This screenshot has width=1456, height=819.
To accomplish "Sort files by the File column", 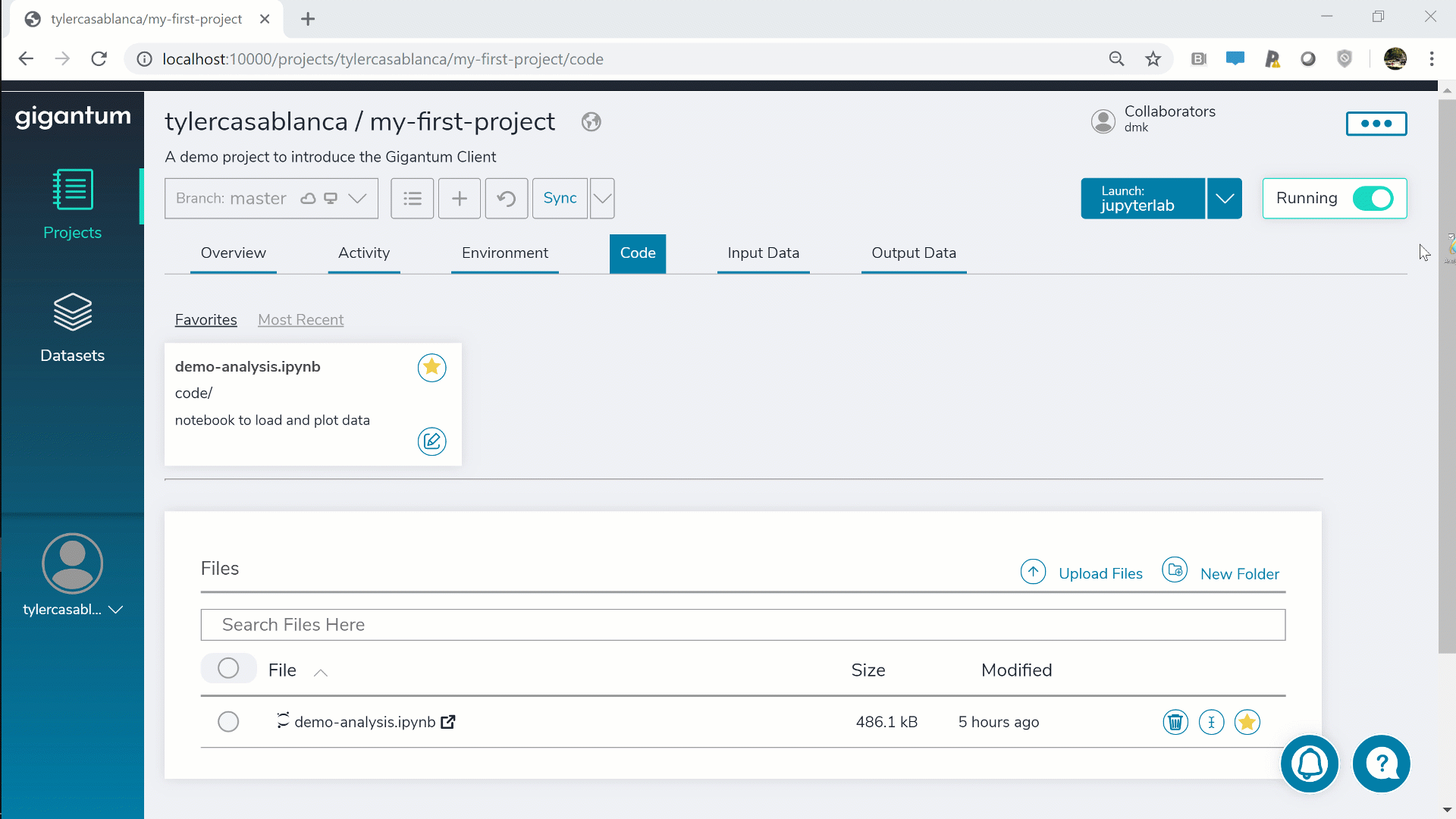I will 297,671.
